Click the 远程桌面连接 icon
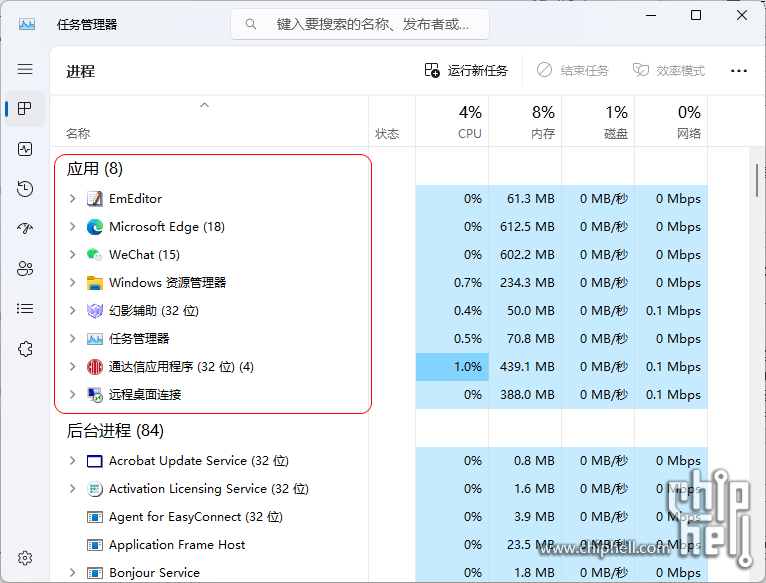Viewport: 766px width, 583px height. [x=95, y=395]
